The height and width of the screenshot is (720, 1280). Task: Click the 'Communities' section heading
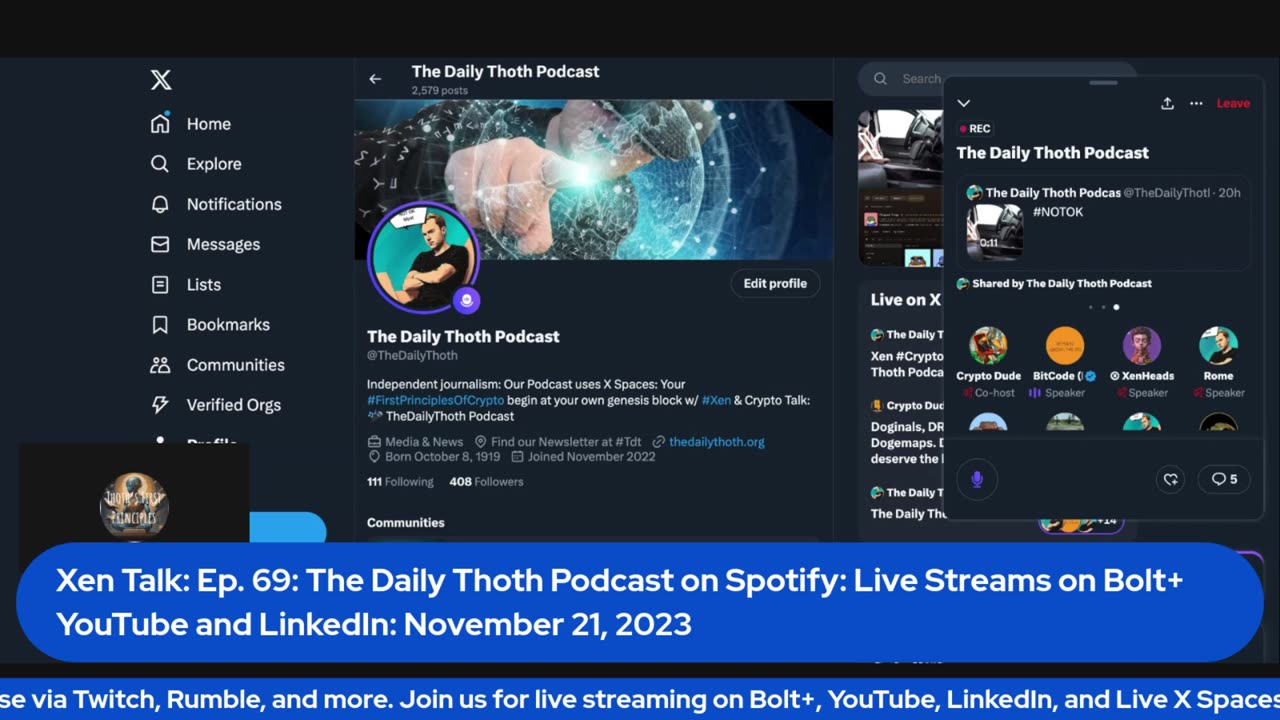(x=406, y=523)
